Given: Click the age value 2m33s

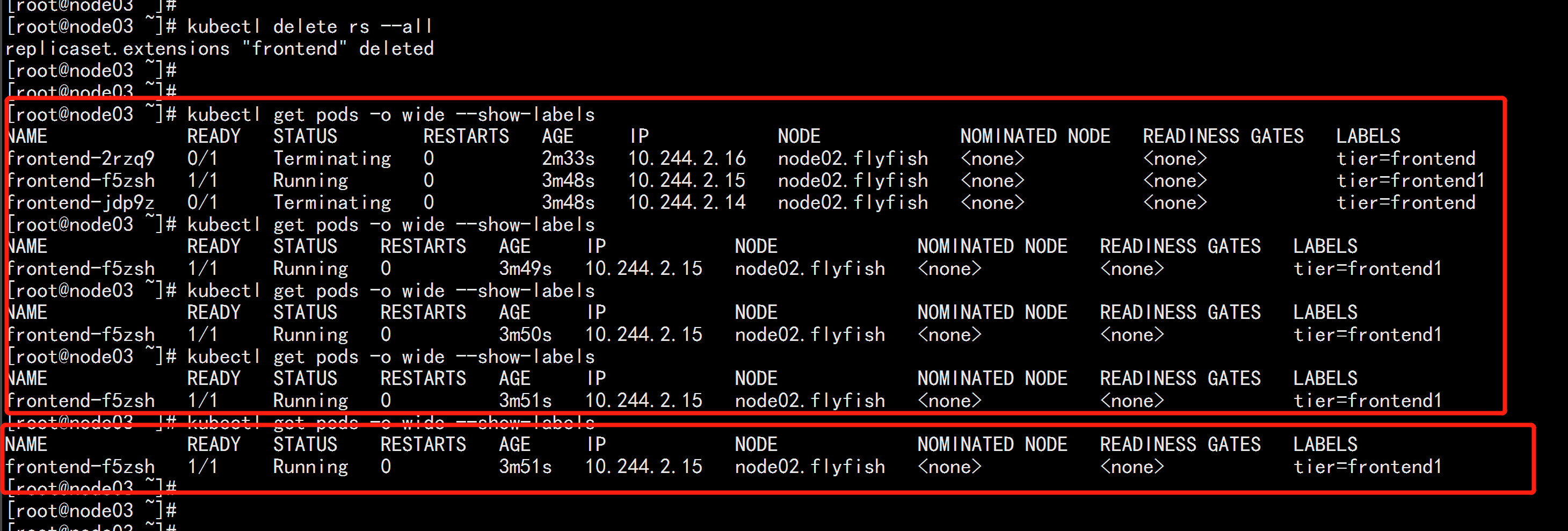Looking at the screenshot, I should click(569, 159).
